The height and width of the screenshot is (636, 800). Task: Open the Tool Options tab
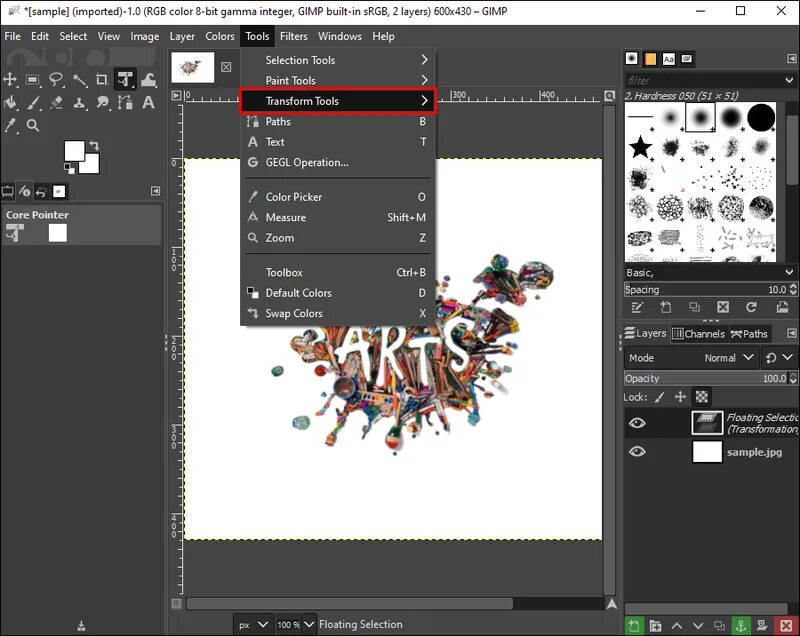(x=8, y=192)
